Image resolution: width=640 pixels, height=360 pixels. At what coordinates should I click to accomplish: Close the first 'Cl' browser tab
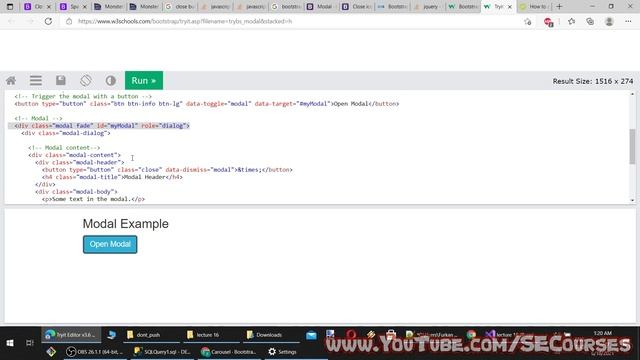click(x=49, y=7)
